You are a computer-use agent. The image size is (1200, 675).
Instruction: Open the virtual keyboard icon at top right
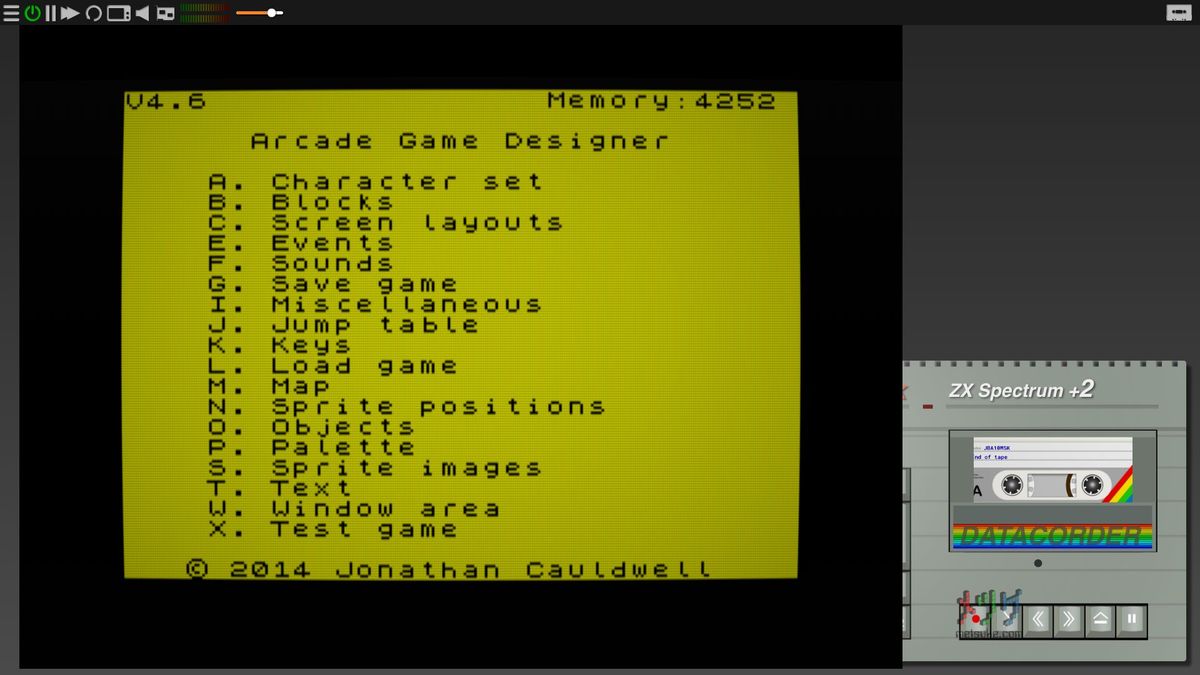(x=1178, y=12)
